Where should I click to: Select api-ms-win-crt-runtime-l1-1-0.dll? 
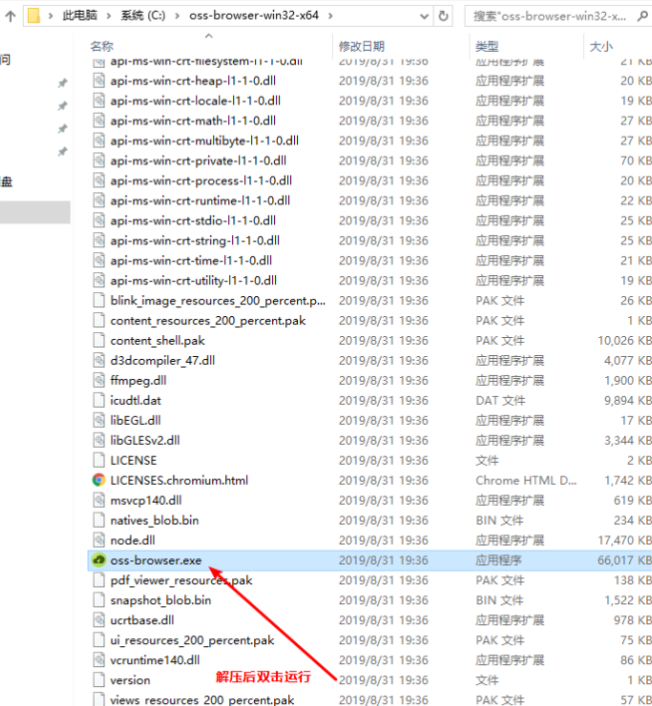point(200,201)
